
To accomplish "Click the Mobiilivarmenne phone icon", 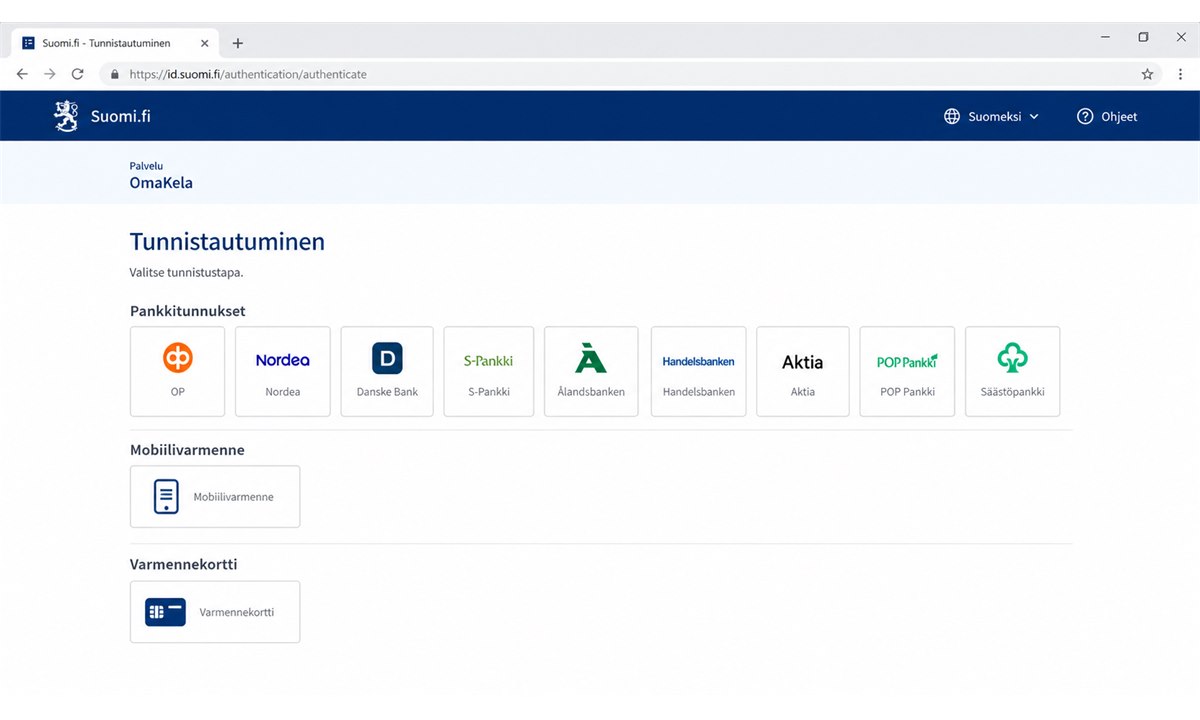I will click(x=166, y=497).
